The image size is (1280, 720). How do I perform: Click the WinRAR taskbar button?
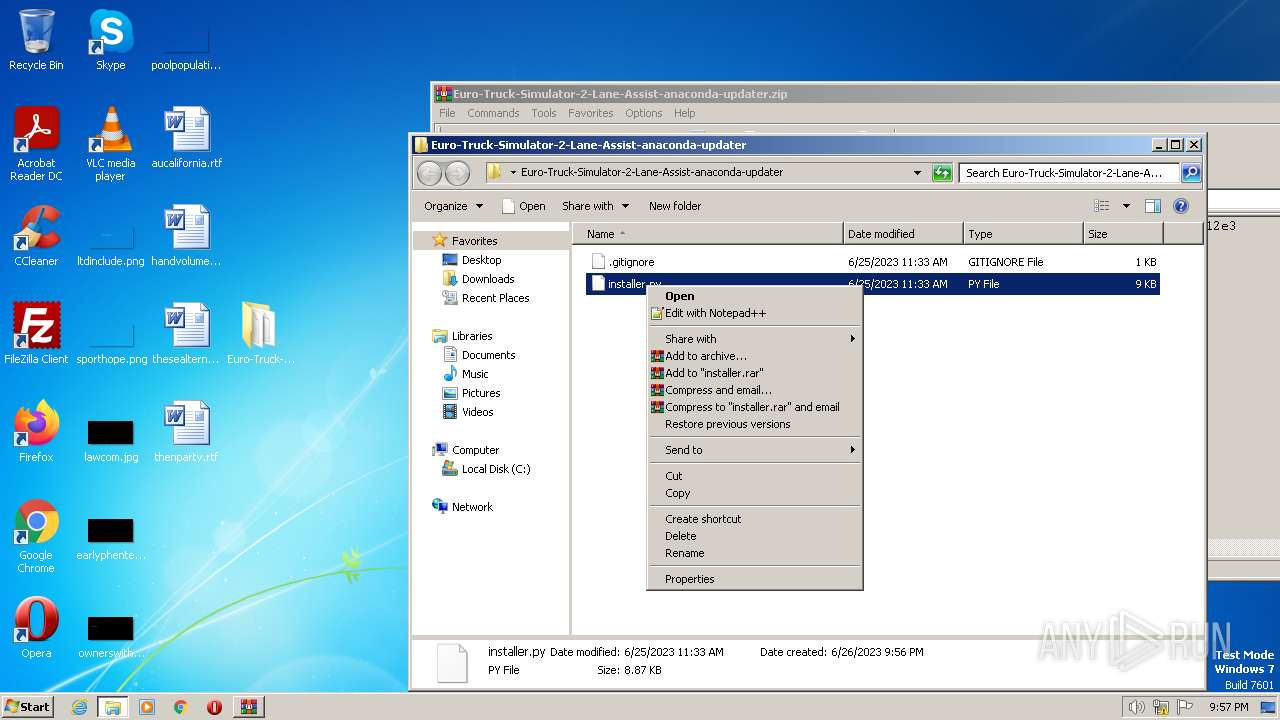coord(248,707)
